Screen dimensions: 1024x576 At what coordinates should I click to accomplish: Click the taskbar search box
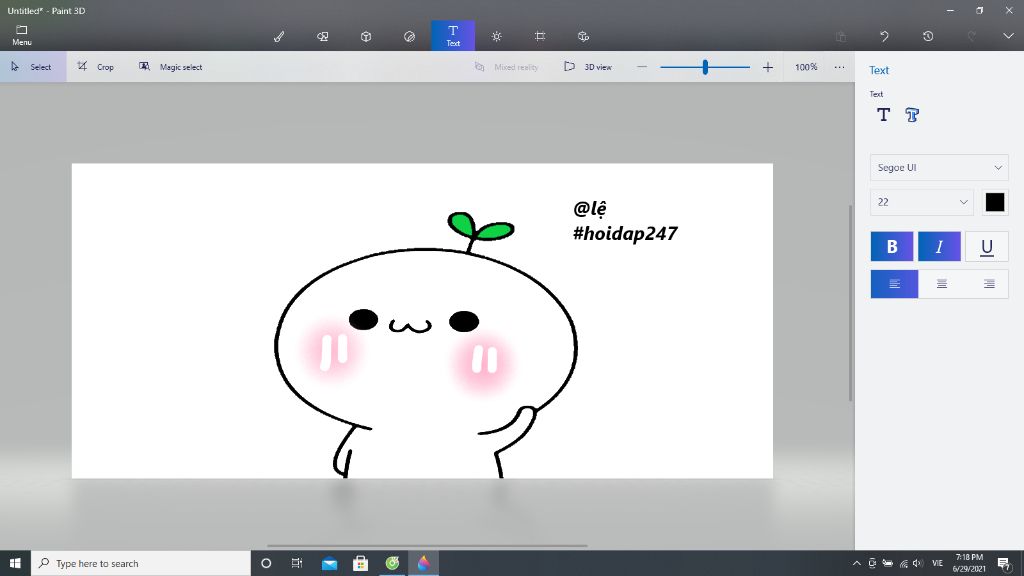(140, 563)
